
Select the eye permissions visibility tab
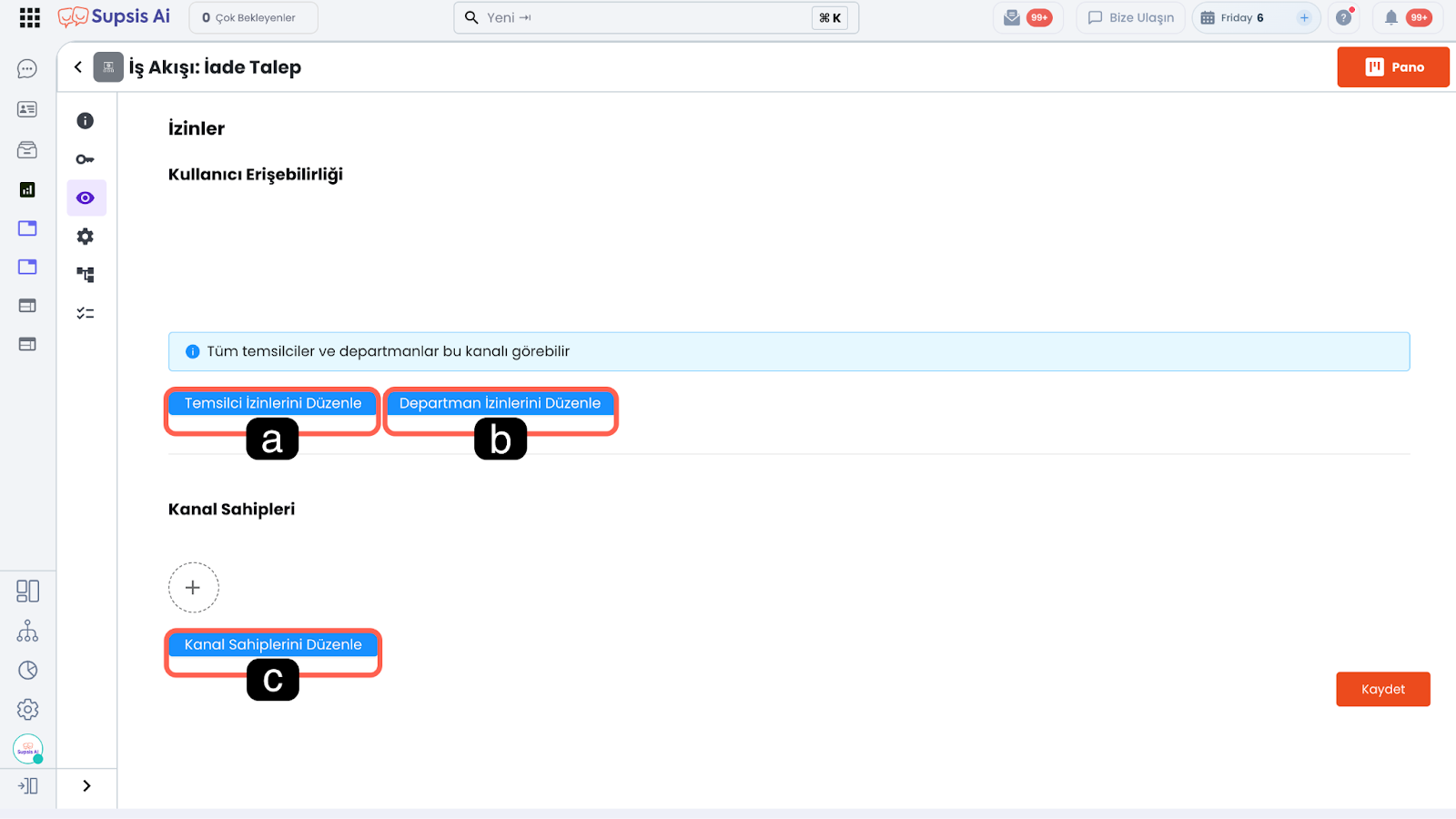86,198
